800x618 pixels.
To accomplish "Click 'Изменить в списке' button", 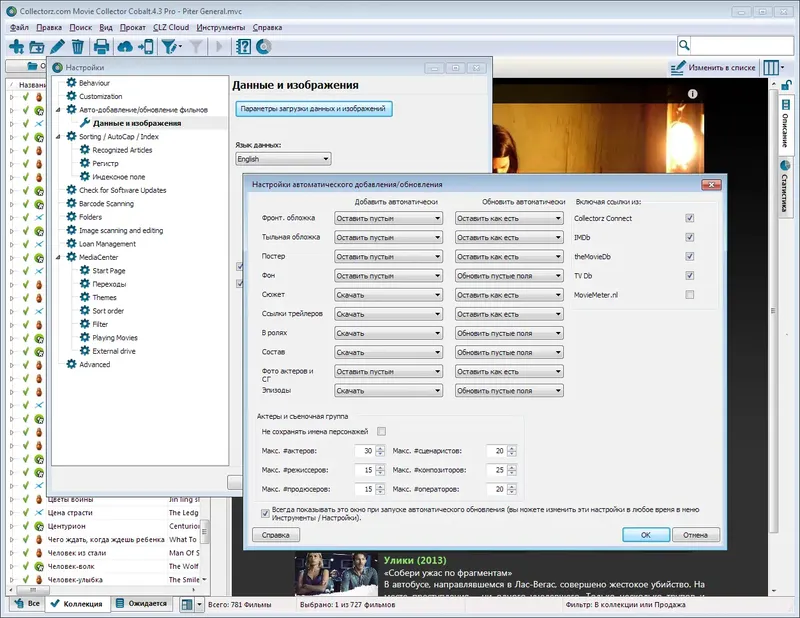I will pyautogui.click(x=713, y=67).
